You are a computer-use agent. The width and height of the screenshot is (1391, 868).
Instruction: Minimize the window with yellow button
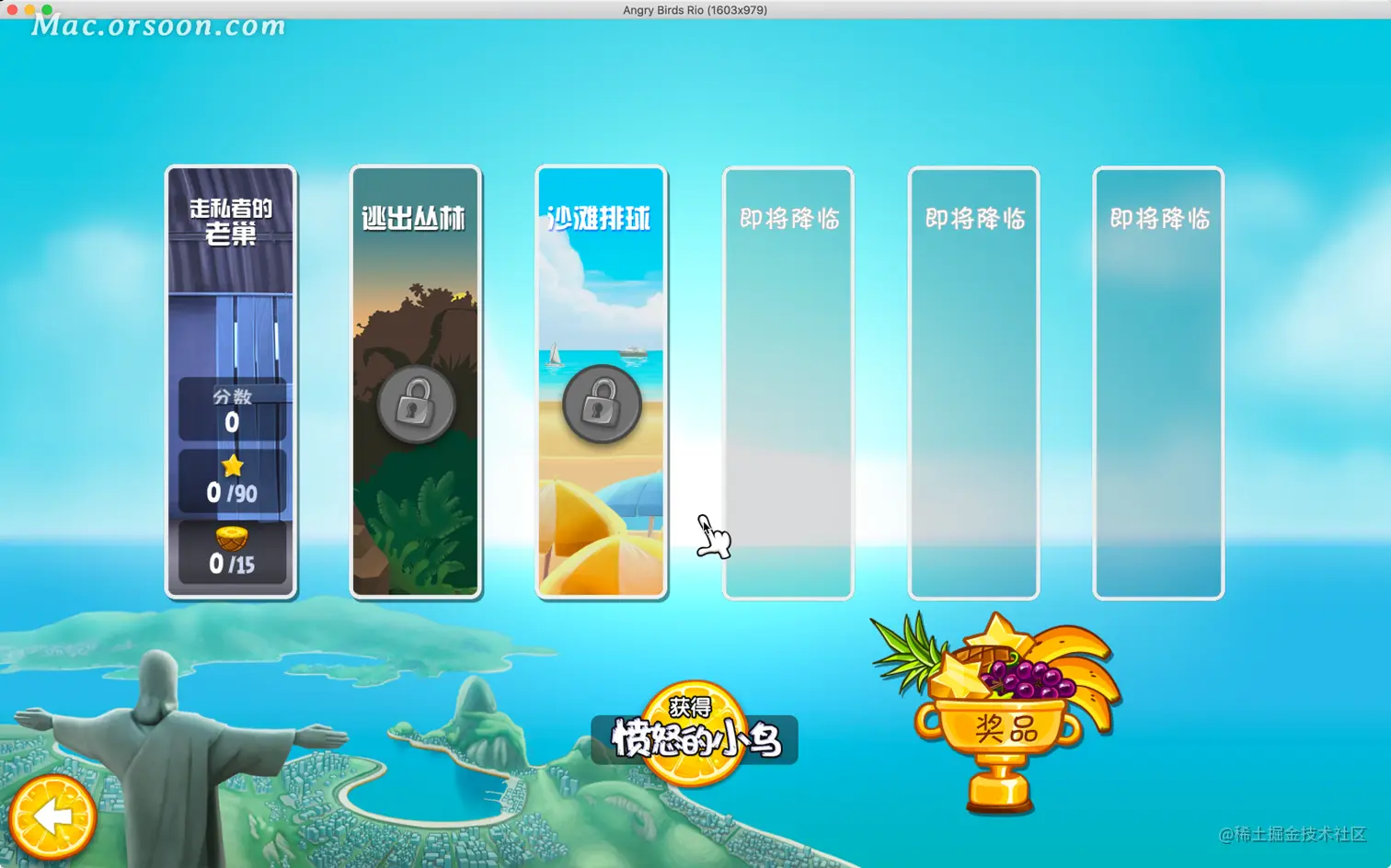pos(29,9)
